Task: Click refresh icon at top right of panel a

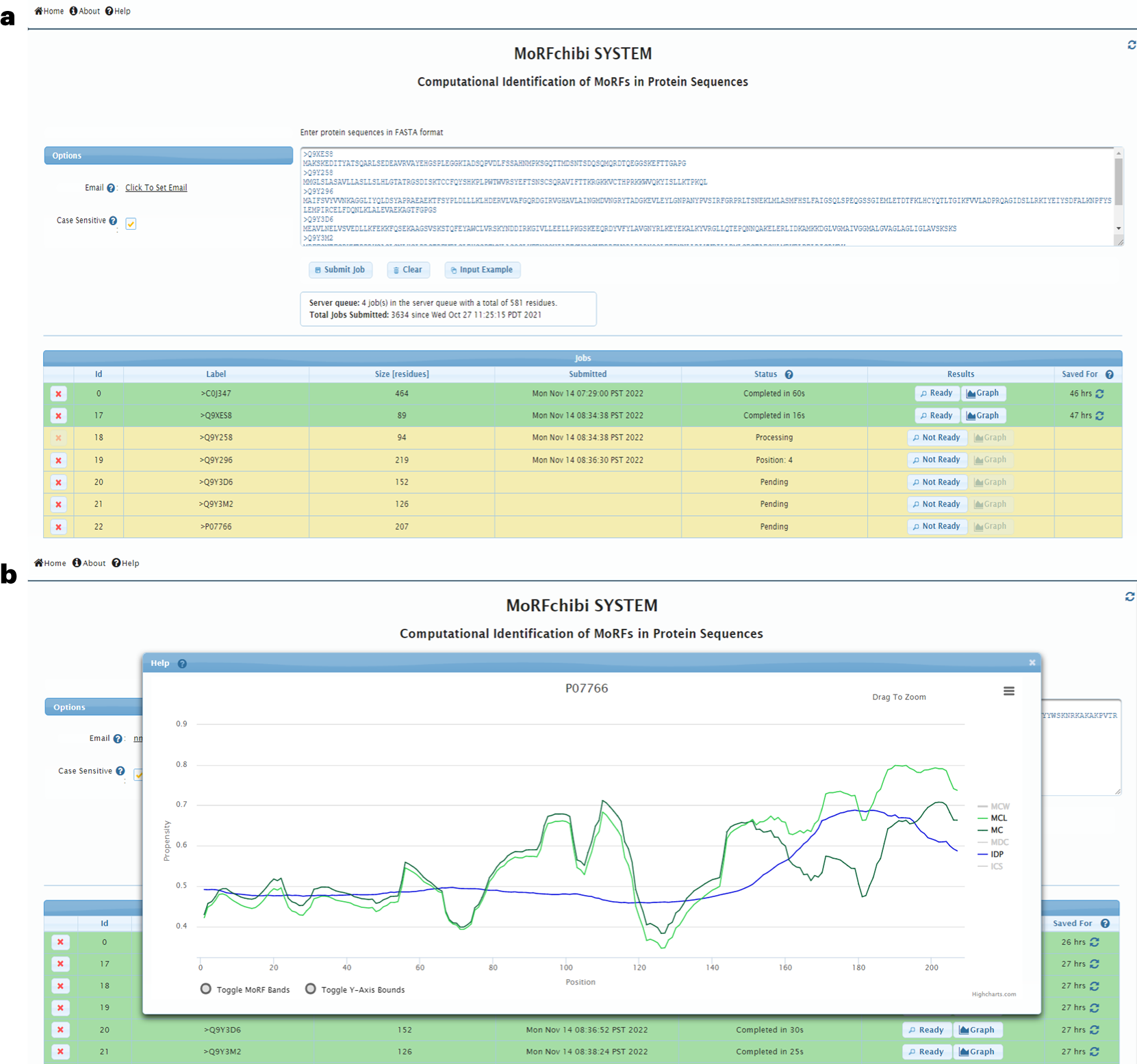Action: pos(1132,45)
